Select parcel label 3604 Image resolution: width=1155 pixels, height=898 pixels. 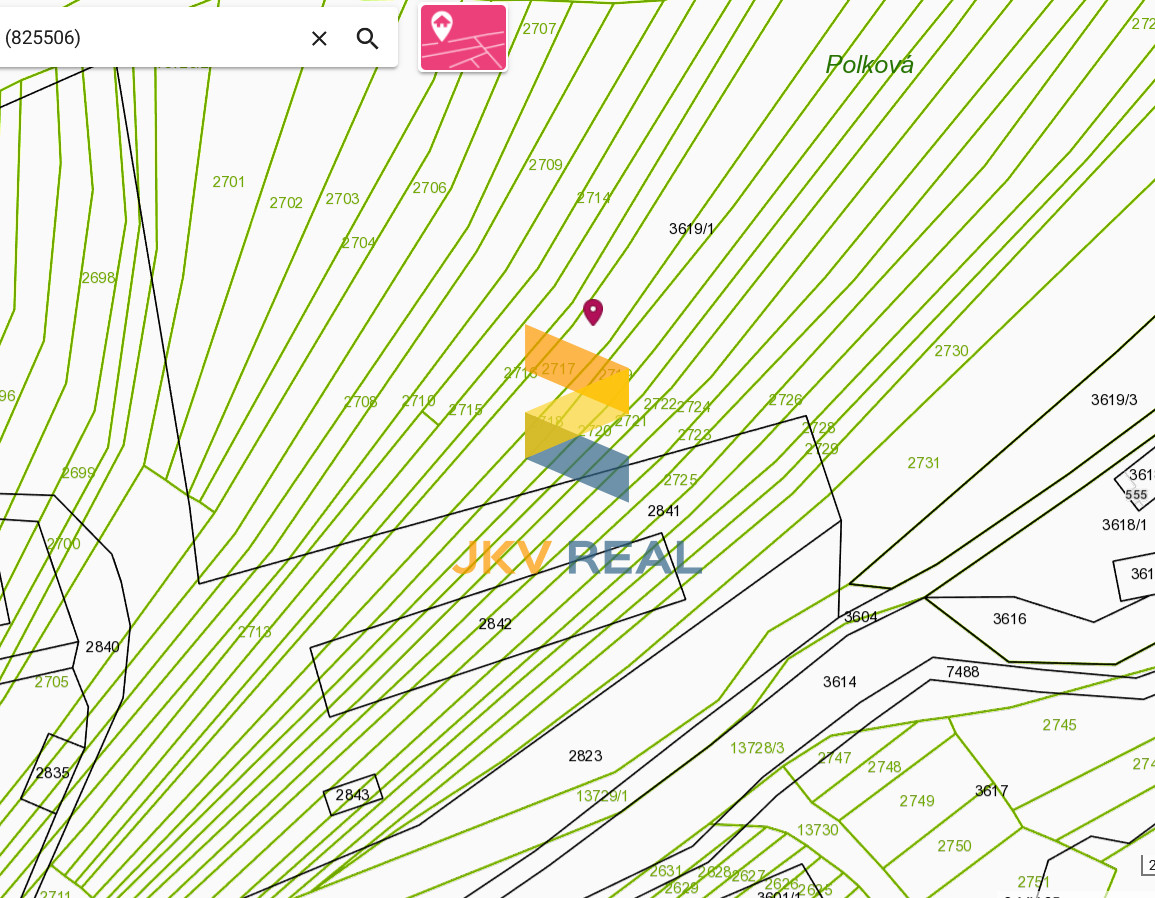click(860, 617)
